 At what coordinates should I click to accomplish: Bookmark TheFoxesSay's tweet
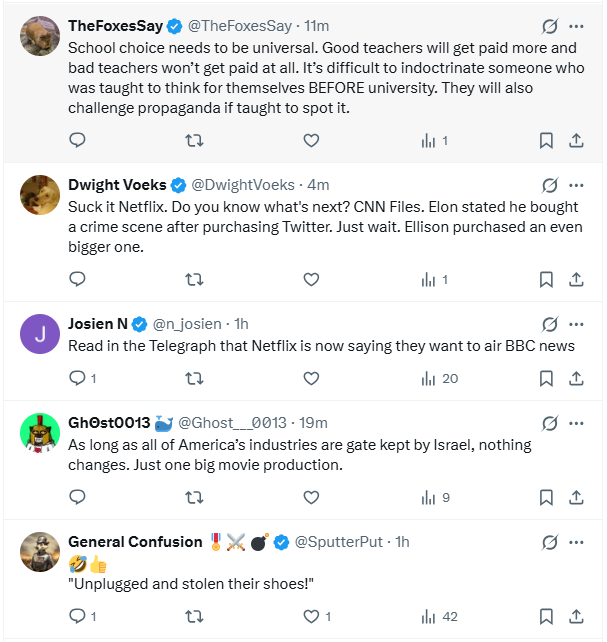point(546,141)
